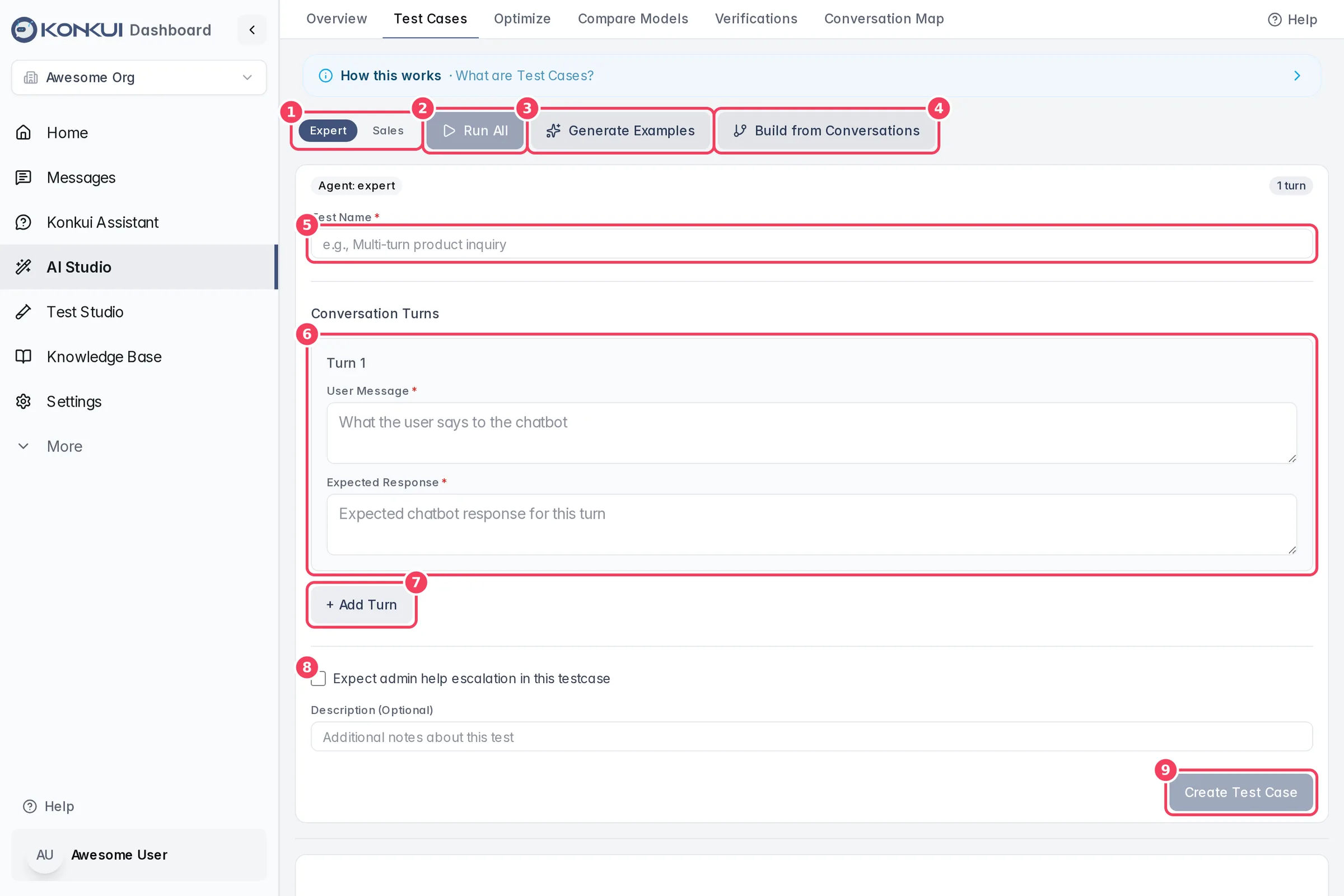Click the AU user avatar

(x=45, y=855)
